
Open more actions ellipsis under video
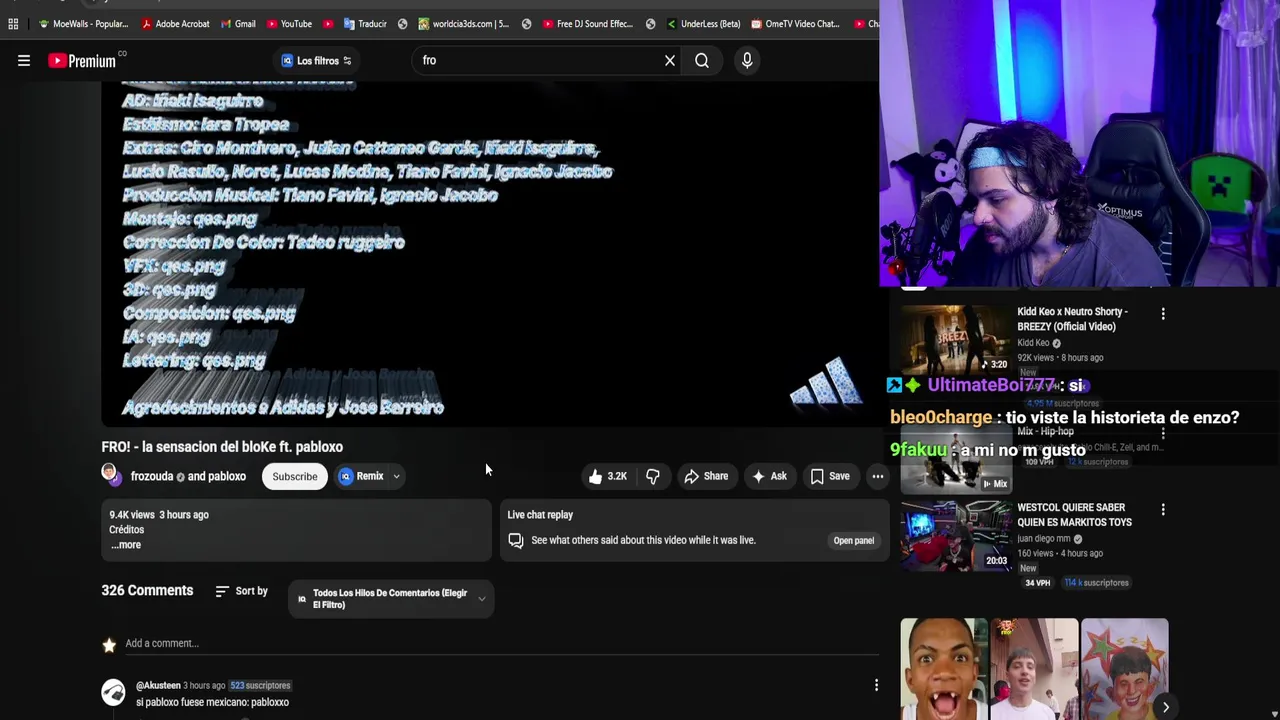click(x=877, y=477)
